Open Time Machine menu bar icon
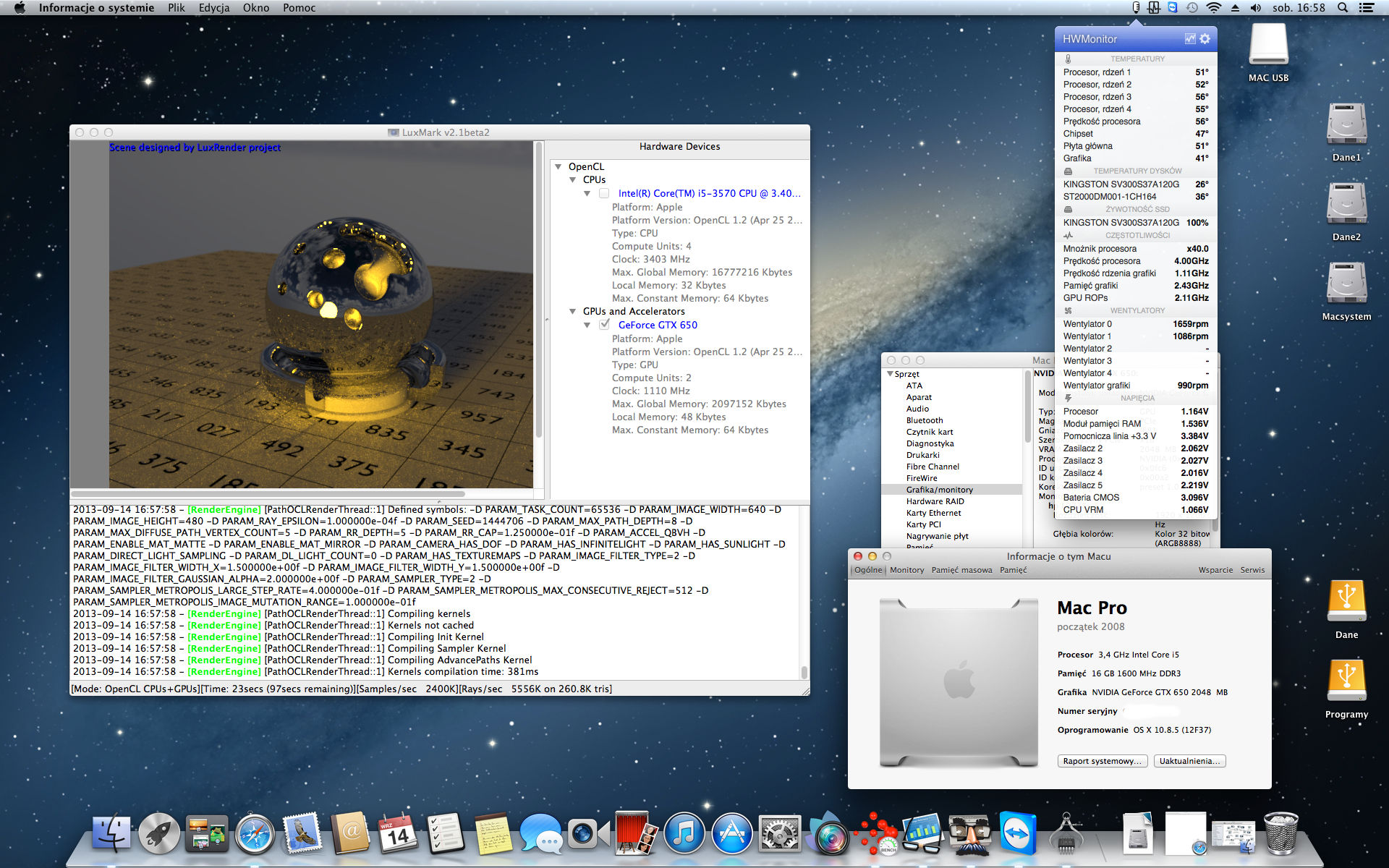 (1192, 8)
